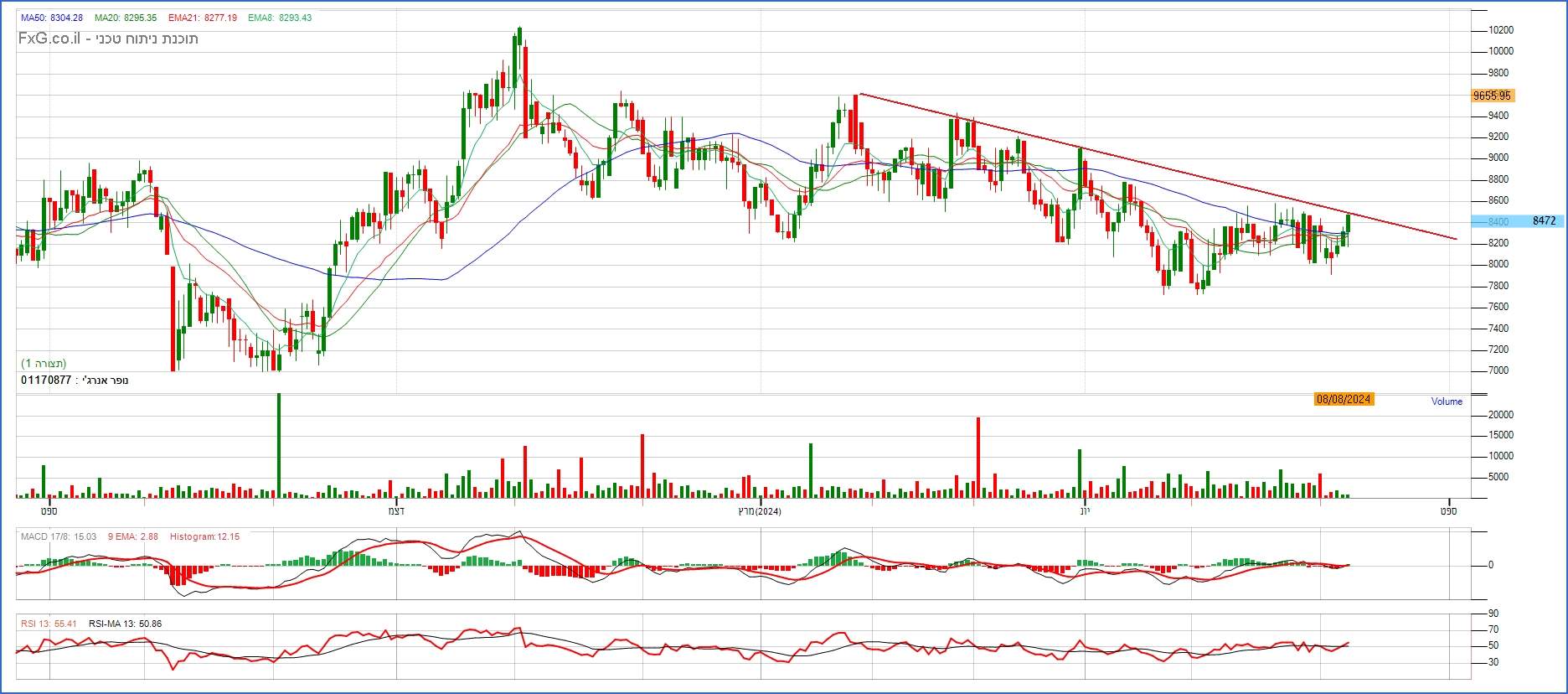
Task: Click the Volume panel label
Action: tap(1446, 401)
